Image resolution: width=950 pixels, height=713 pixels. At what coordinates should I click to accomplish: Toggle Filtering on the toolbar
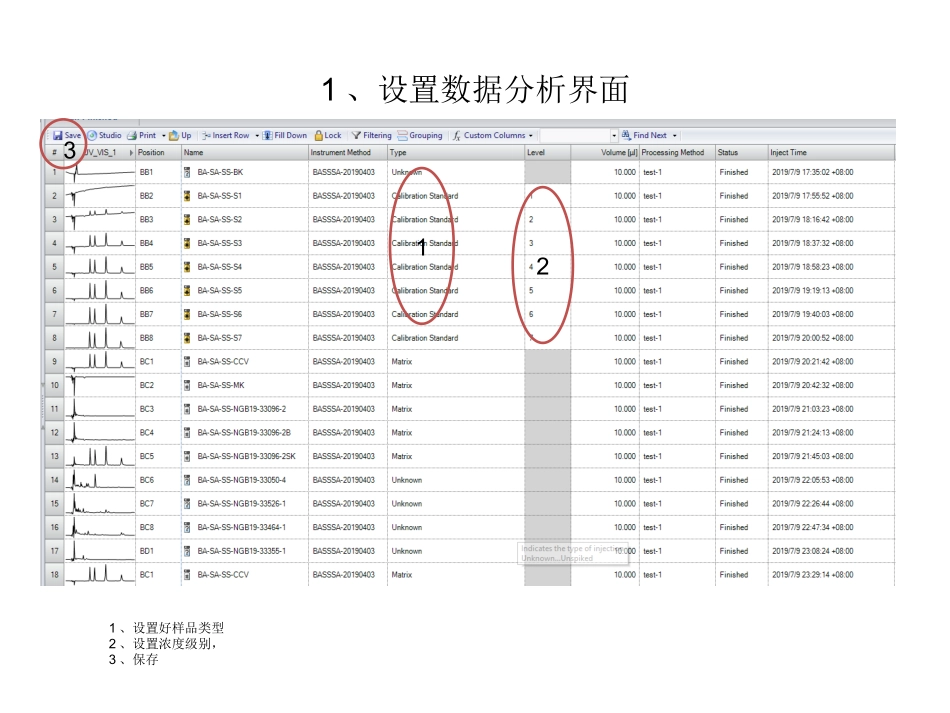[x=372, y=135]
